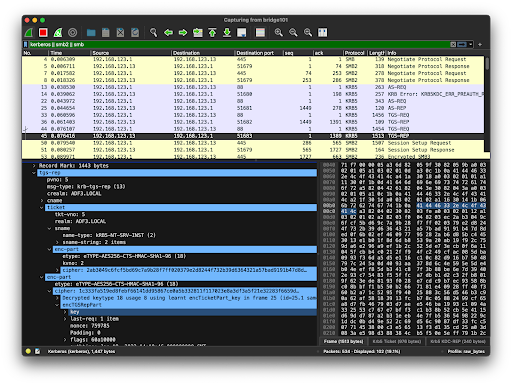512x385 pixels.
Task: Select packet 25 AS-REP row
Action: click(253, 108)
